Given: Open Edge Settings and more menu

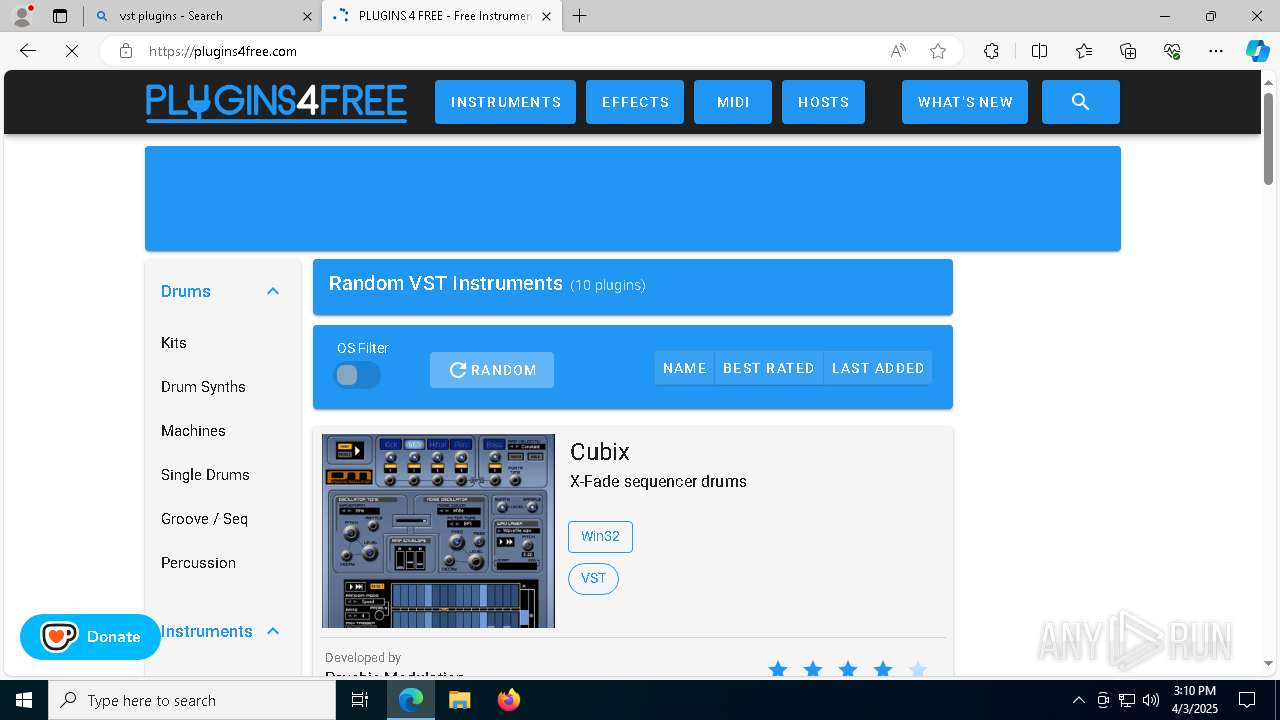Looking at the screenshot, I should 1215,51.
